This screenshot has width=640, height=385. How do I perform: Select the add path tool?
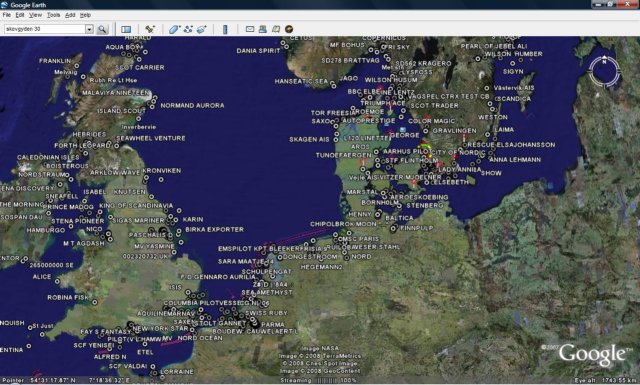[188, 29]
